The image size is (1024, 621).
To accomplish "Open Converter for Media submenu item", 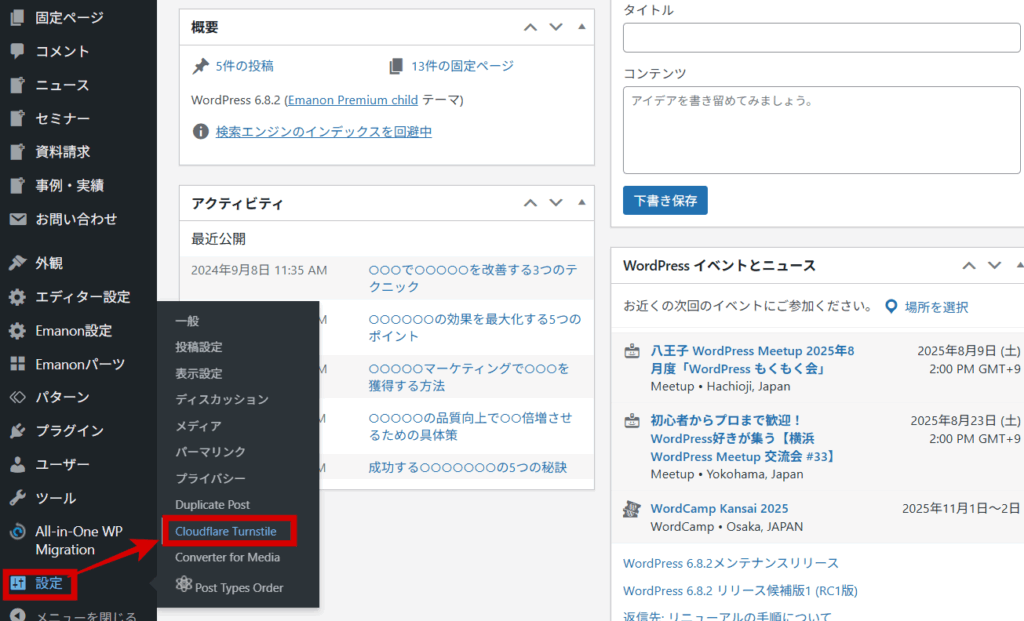I will (x=227, y=557).
